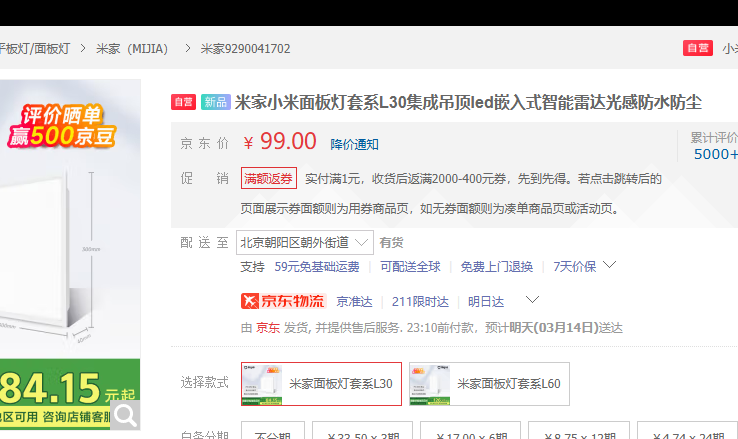Open 米家 (MIJIA) brand breadcrumb
Screen dimensions: 738x439
click(132, 48)
